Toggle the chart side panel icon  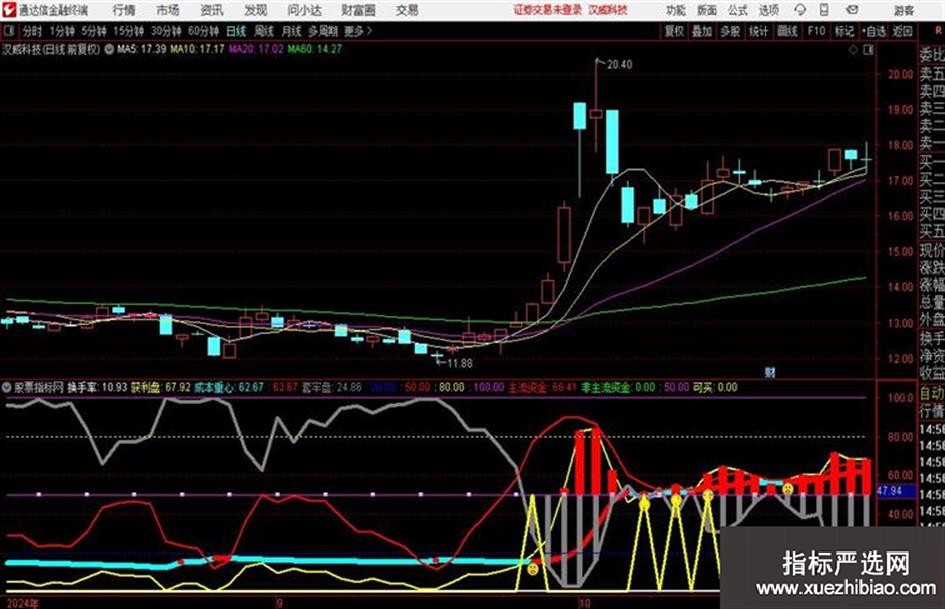tap(868, 50)
